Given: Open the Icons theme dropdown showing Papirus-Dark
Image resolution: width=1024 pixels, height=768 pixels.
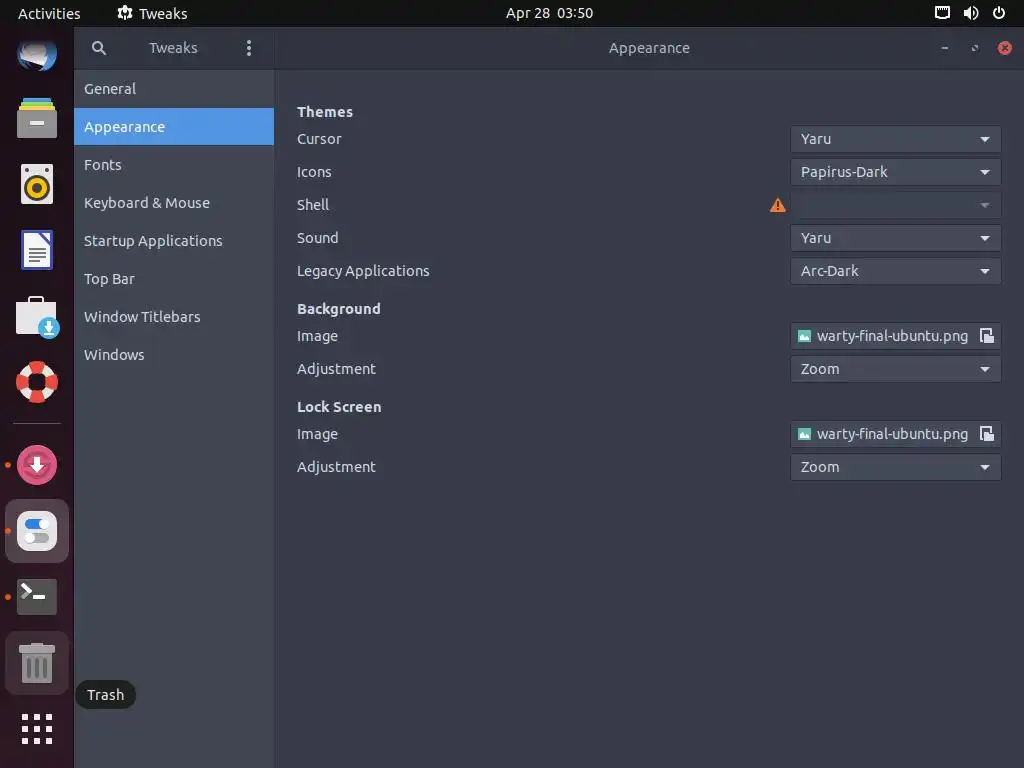Looking at the screenshot, I should (895, 172).
